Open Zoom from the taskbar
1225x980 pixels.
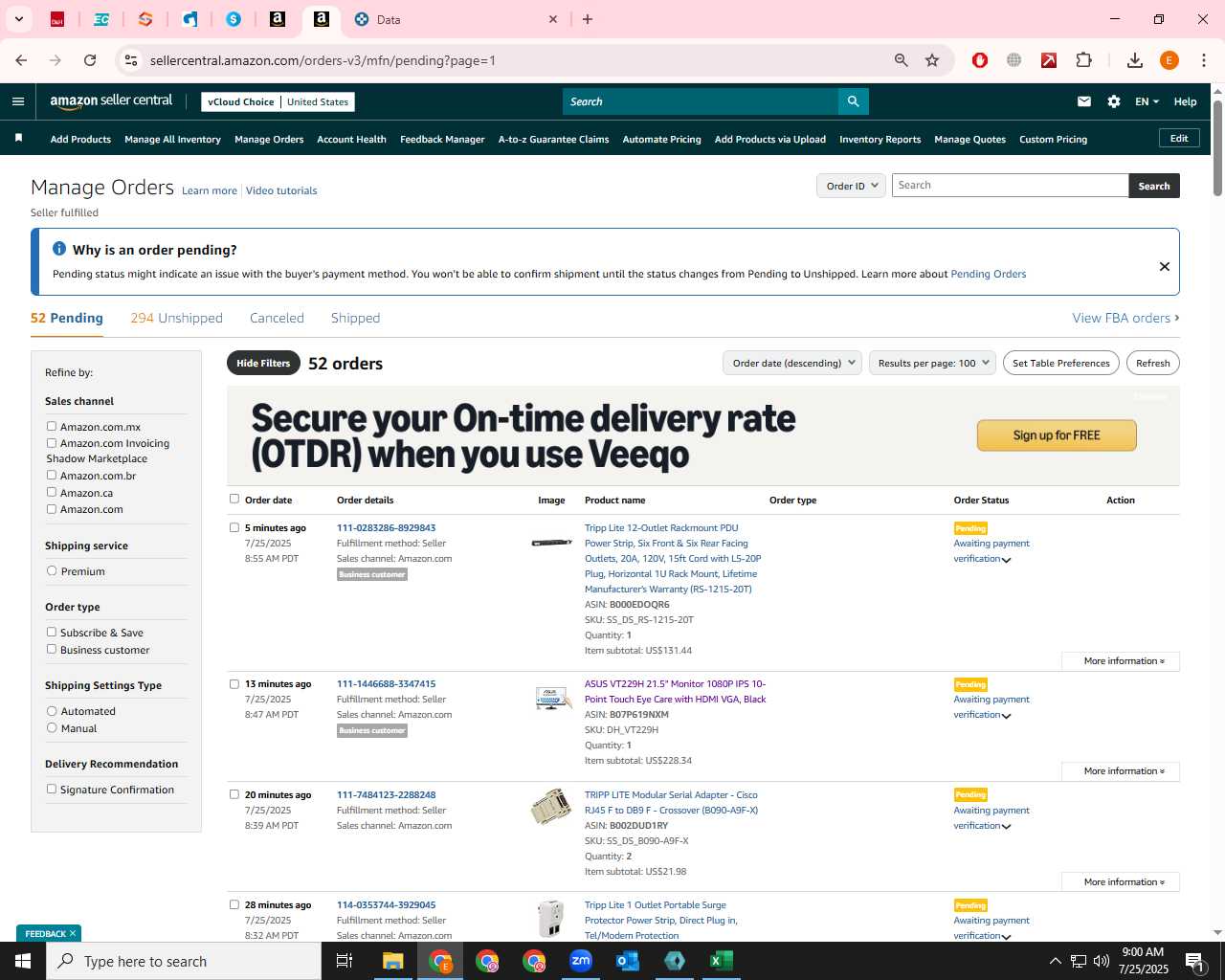tap(581, 961)
